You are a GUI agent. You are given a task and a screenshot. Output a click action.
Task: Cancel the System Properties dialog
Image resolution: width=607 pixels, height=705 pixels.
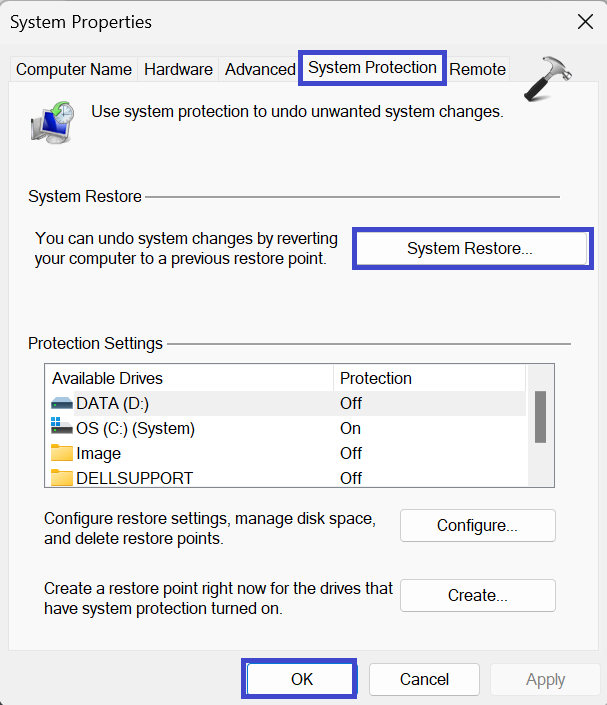[x=424, y=679]
